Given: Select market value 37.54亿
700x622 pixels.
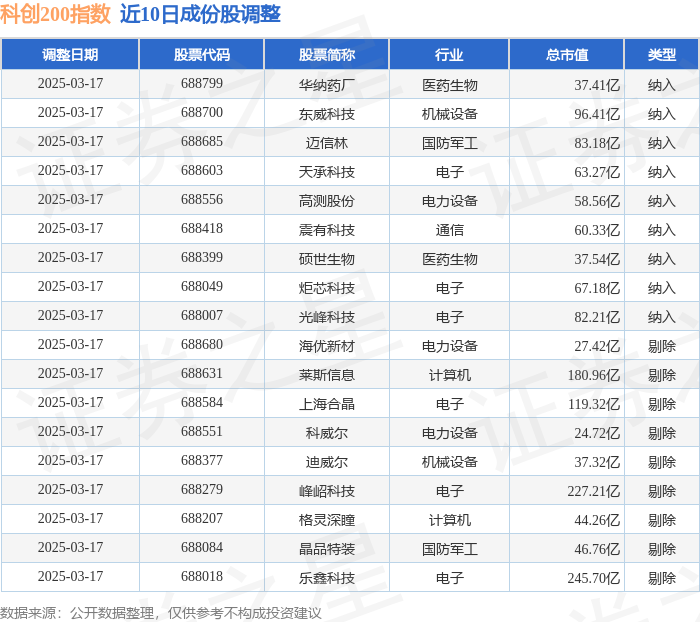Looking at the screenshot, I should click(x=597, y=259).
